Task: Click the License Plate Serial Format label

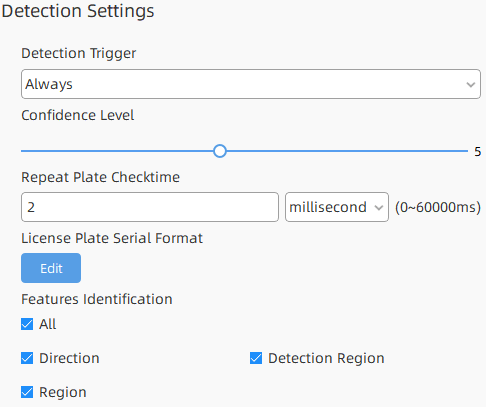Action: click(112, 238)
